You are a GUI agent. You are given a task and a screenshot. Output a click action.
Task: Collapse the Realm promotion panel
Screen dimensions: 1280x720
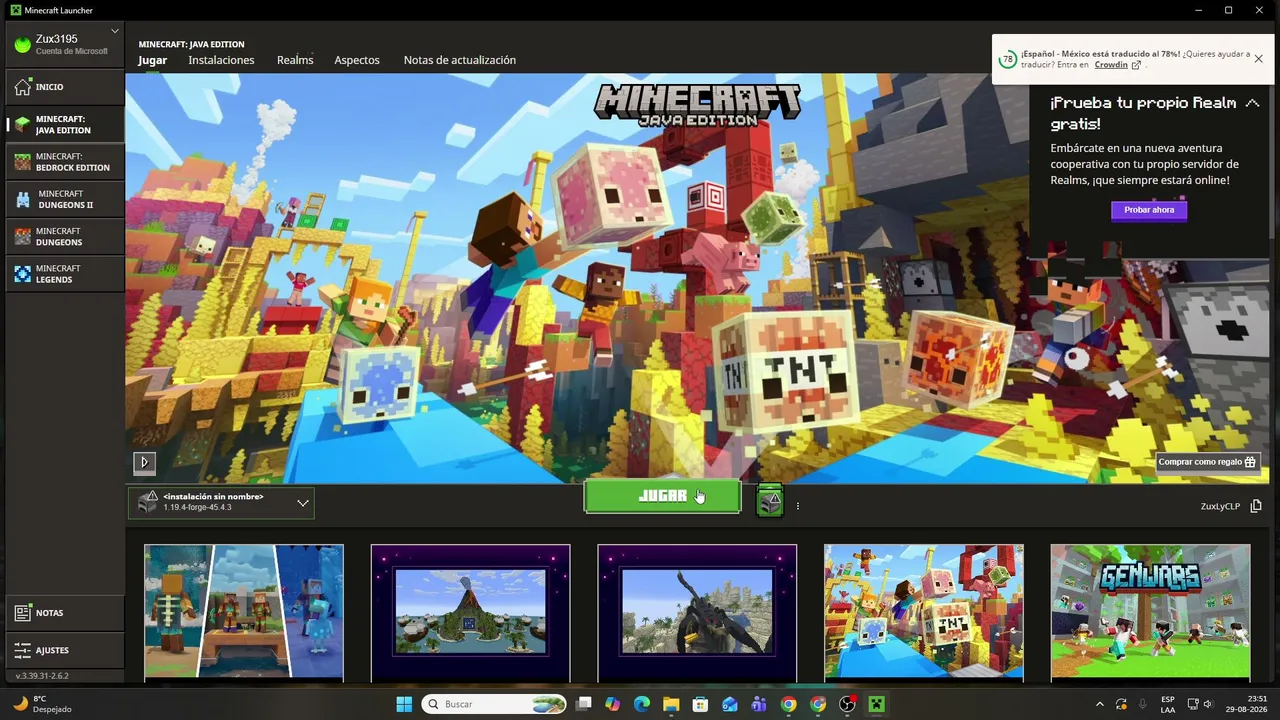(1252, 103)
